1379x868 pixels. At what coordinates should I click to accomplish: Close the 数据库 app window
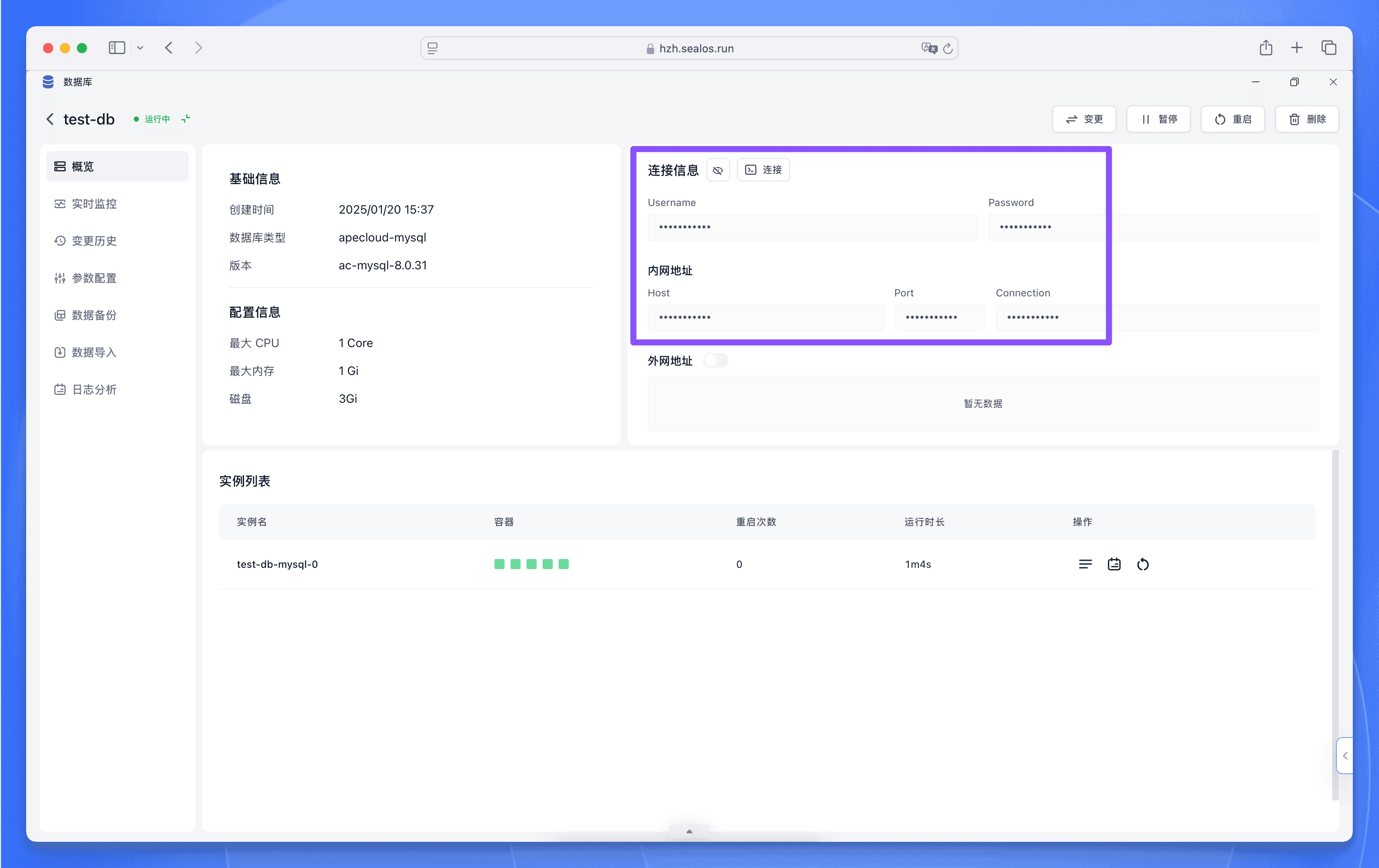point(1333,82)
